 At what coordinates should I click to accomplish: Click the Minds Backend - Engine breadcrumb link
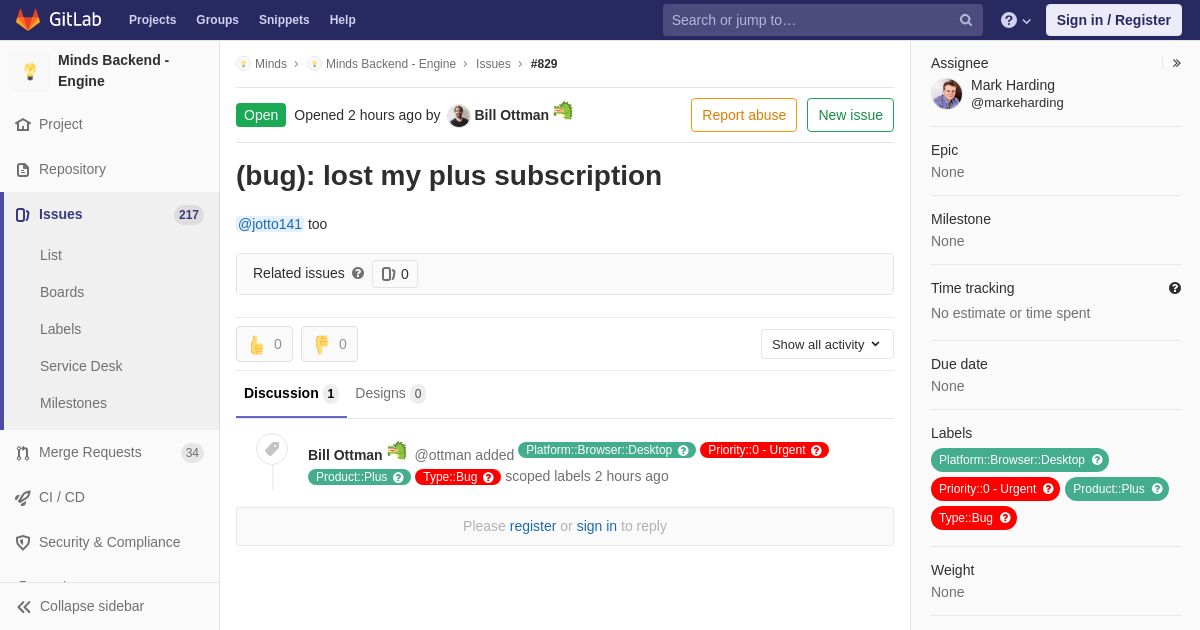click(391, 64)
